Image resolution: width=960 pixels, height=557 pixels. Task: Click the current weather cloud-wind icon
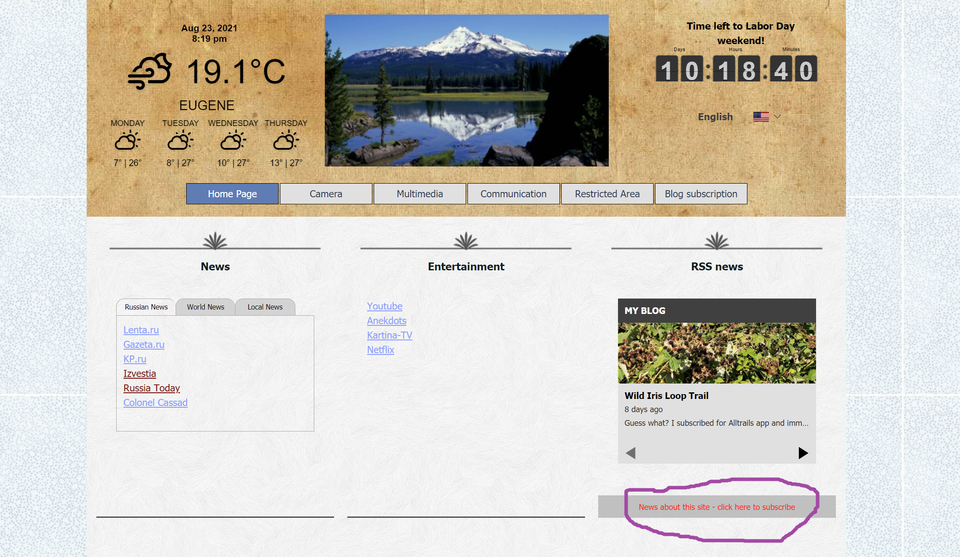pyautogui.click(x=150, y=71)
